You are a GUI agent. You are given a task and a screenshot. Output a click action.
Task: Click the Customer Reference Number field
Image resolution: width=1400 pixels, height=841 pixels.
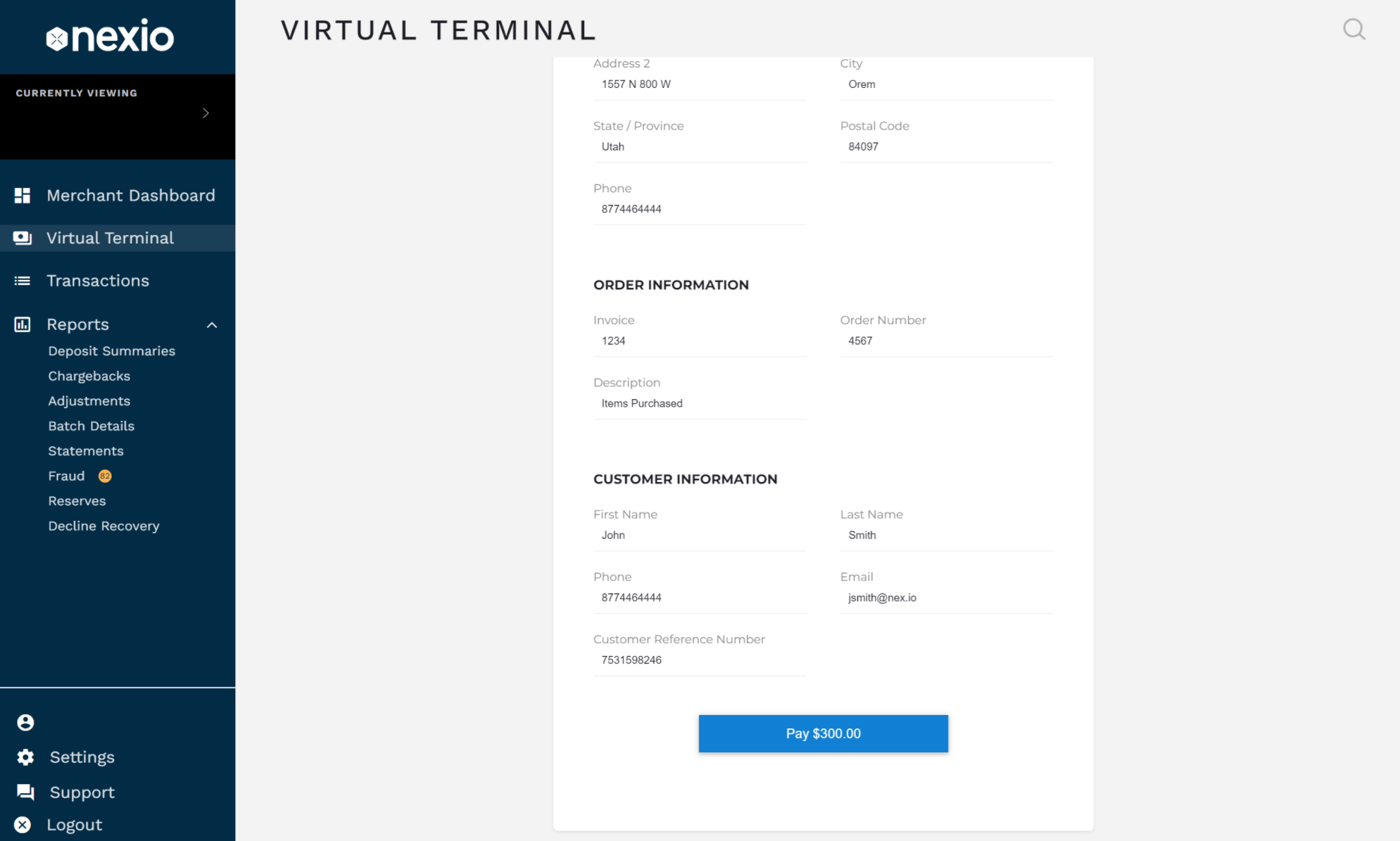[700, 660]
